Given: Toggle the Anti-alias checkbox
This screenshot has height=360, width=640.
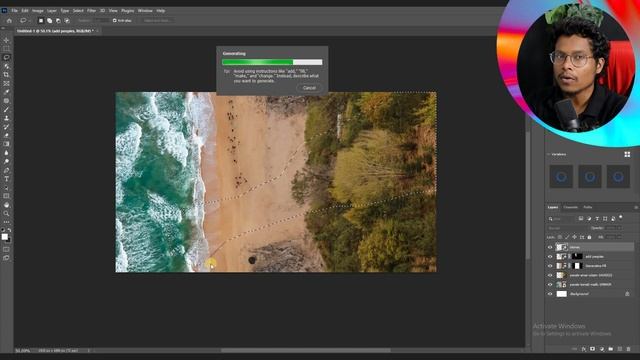Looking at the screenshot, I should (115, 21).
